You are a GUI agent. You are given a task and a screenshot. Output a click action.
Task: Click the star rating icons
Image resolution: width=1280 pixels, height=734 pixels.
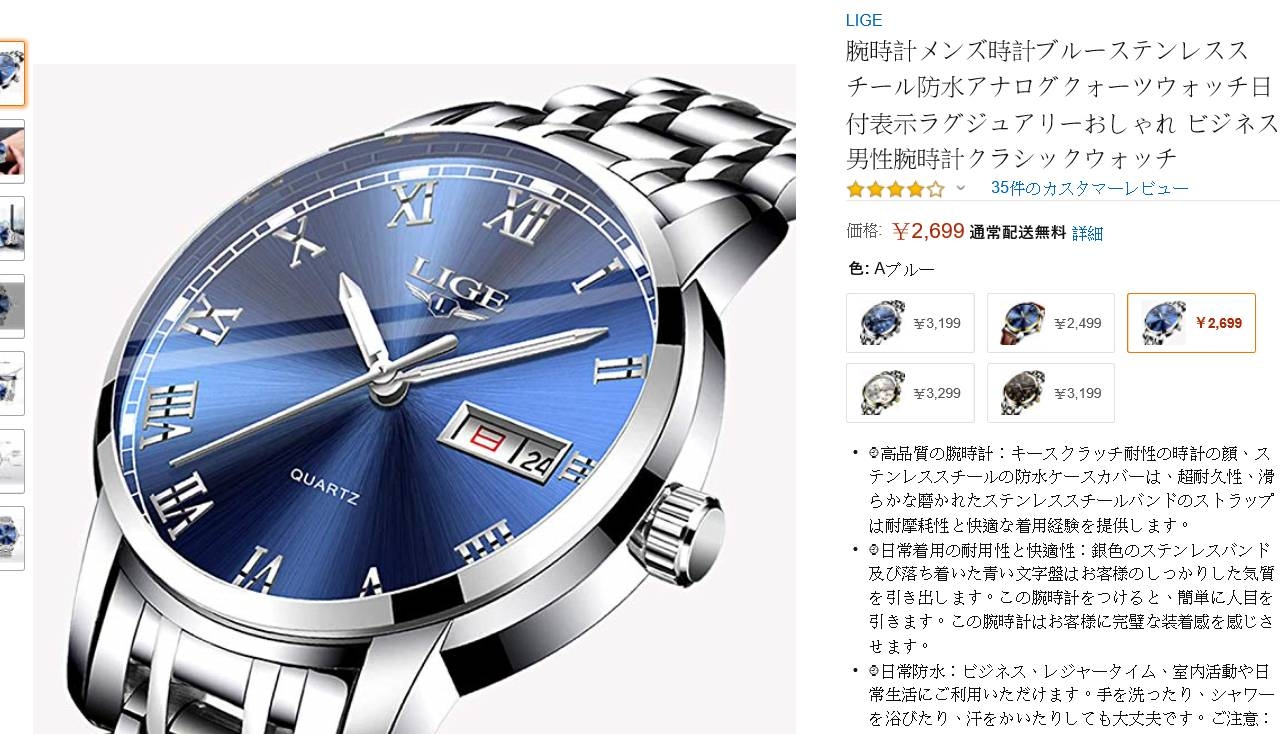[895, 188]
